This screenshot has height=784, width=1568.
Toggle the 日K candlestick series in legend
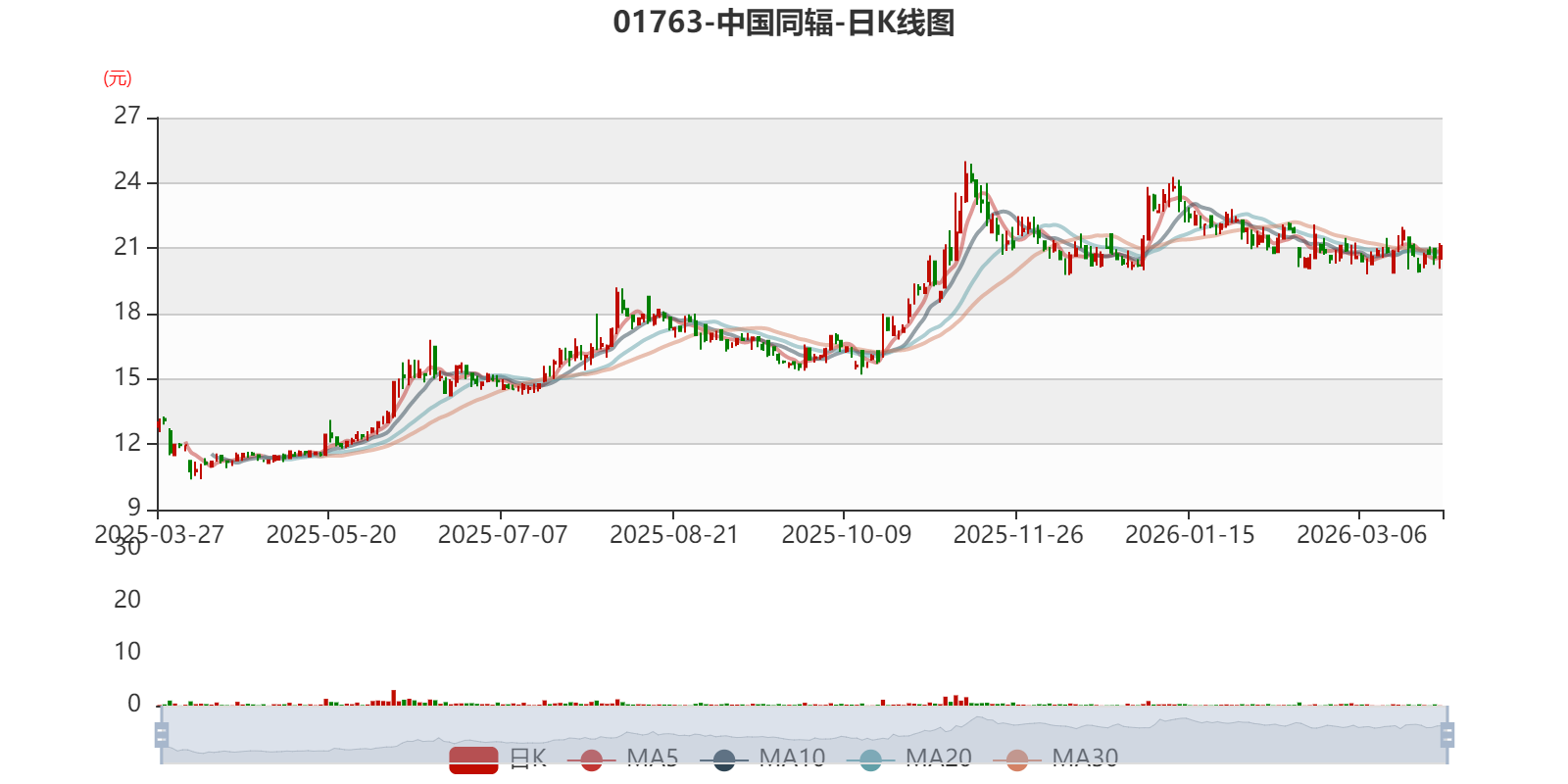click(x=498, y=759)
